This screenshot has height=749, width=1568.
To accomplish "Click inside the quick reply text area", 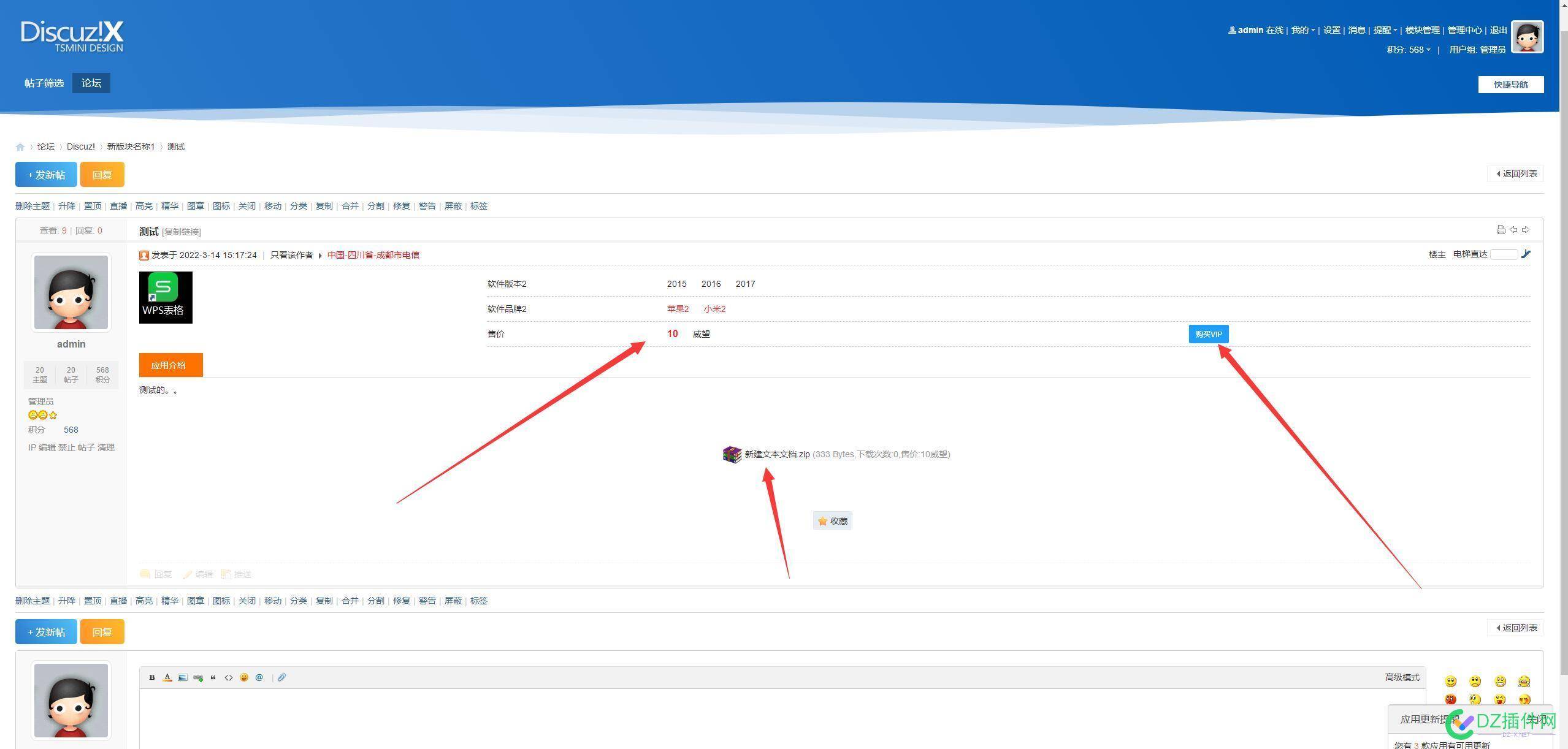I will (782, 718).
